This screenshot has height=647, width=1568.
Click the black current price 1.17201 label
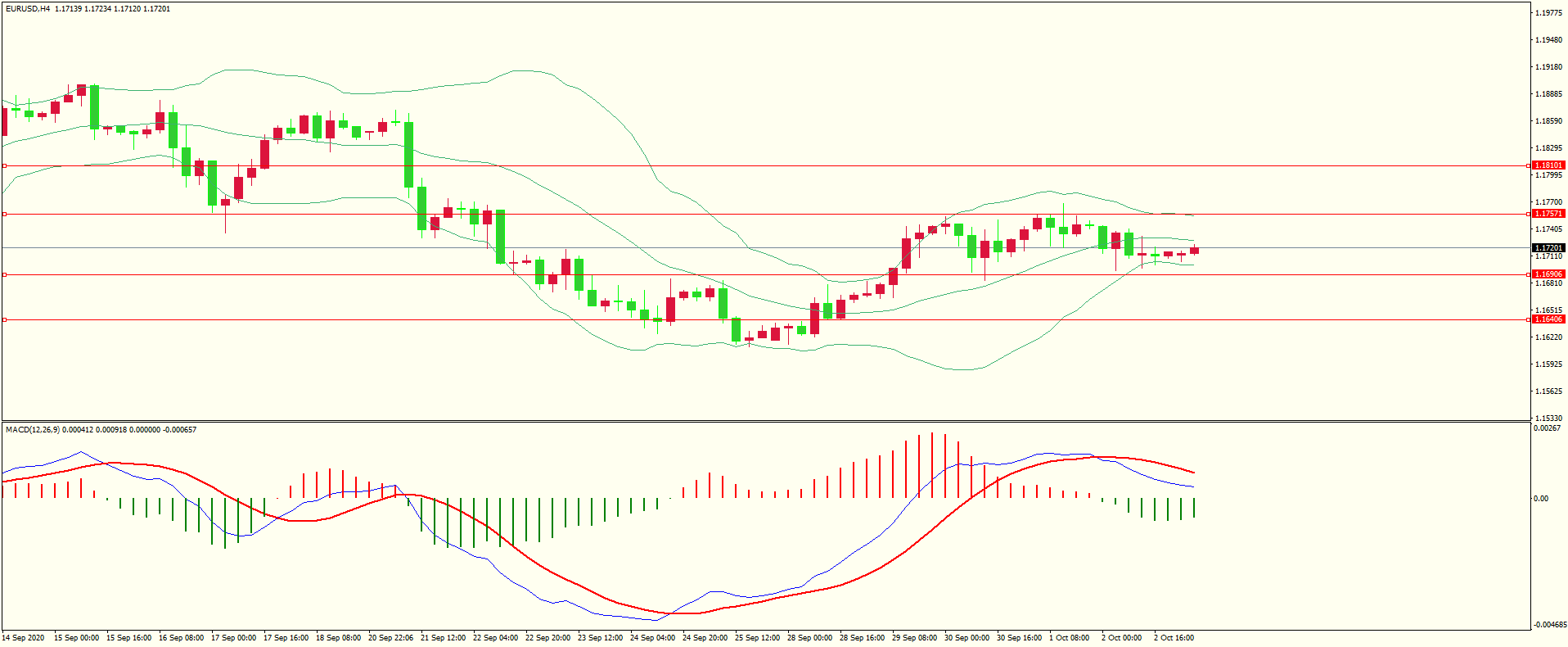[1548, 248]
